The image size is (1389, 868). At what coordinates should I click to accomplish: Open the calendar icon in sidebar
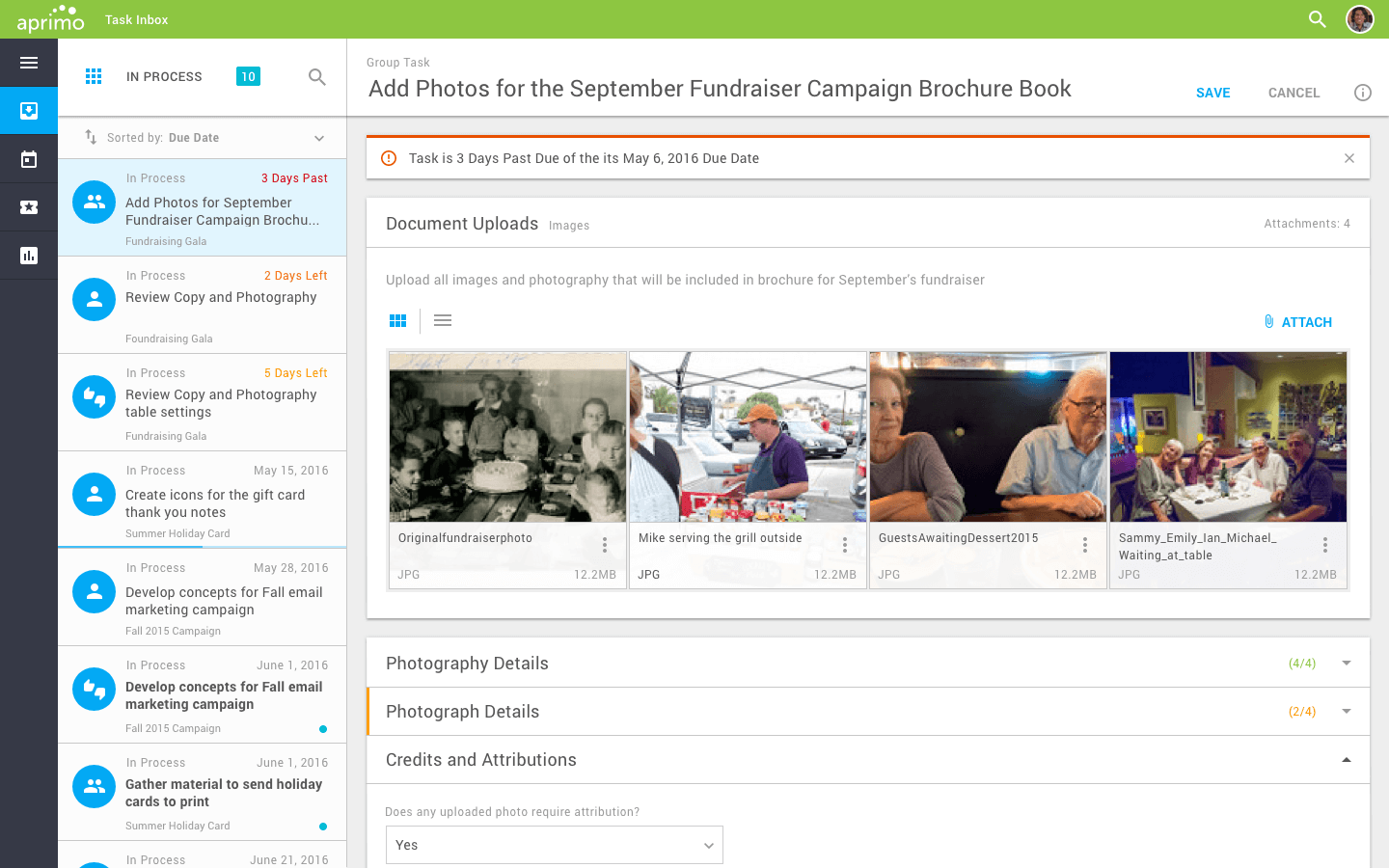click(29, 159)
